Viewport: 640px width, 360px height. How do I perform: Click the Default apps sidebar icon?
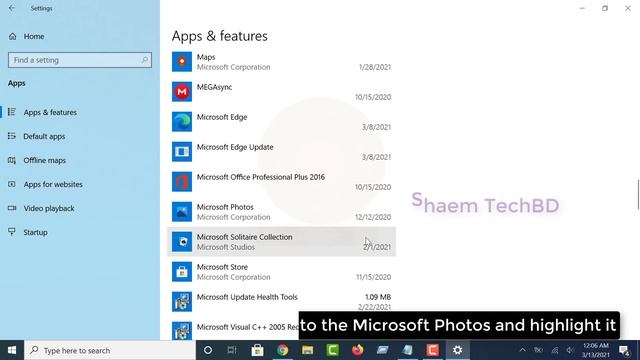coord(12,136)
